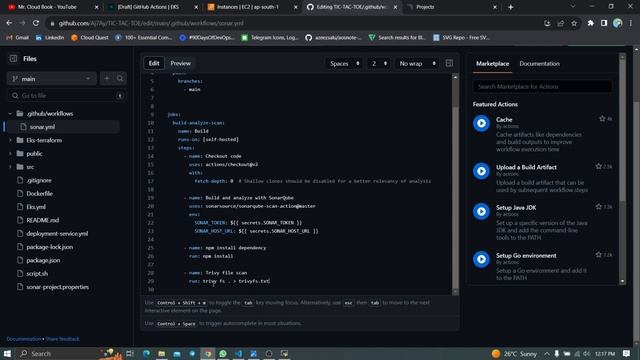This screenshot has height=360, width=640.
Task: Open Eks.yml in file tree
Action: [36, 207]
